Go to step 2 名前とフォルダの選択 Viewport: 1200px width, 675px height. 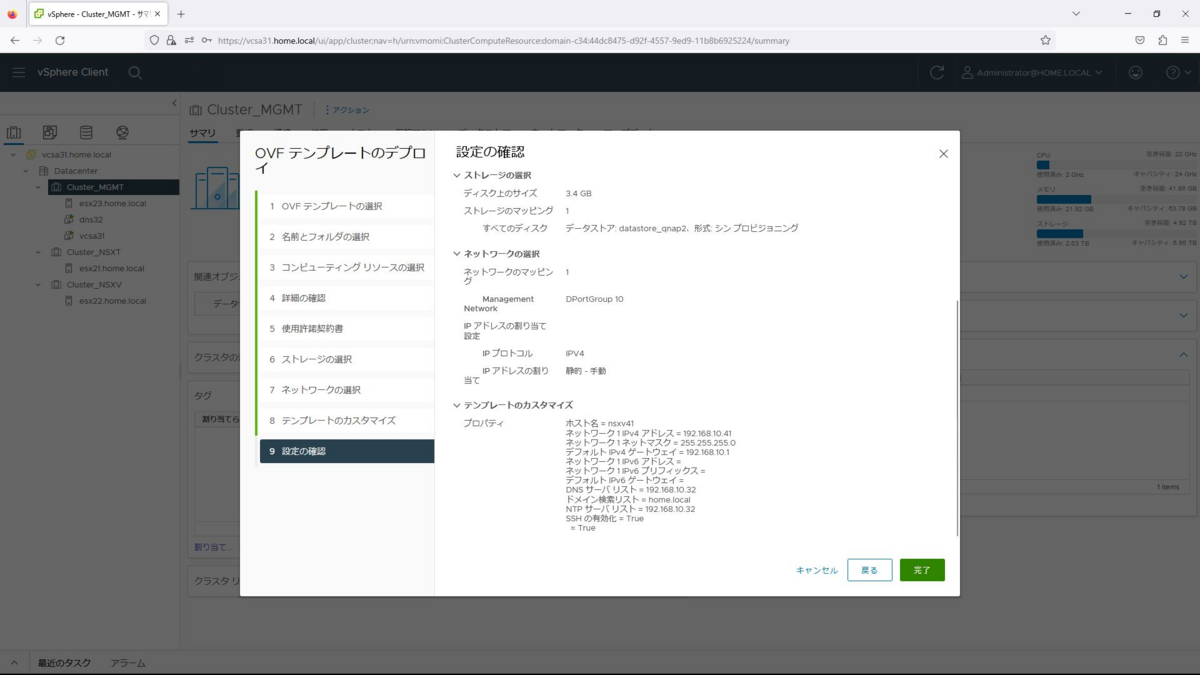[345, 237]
